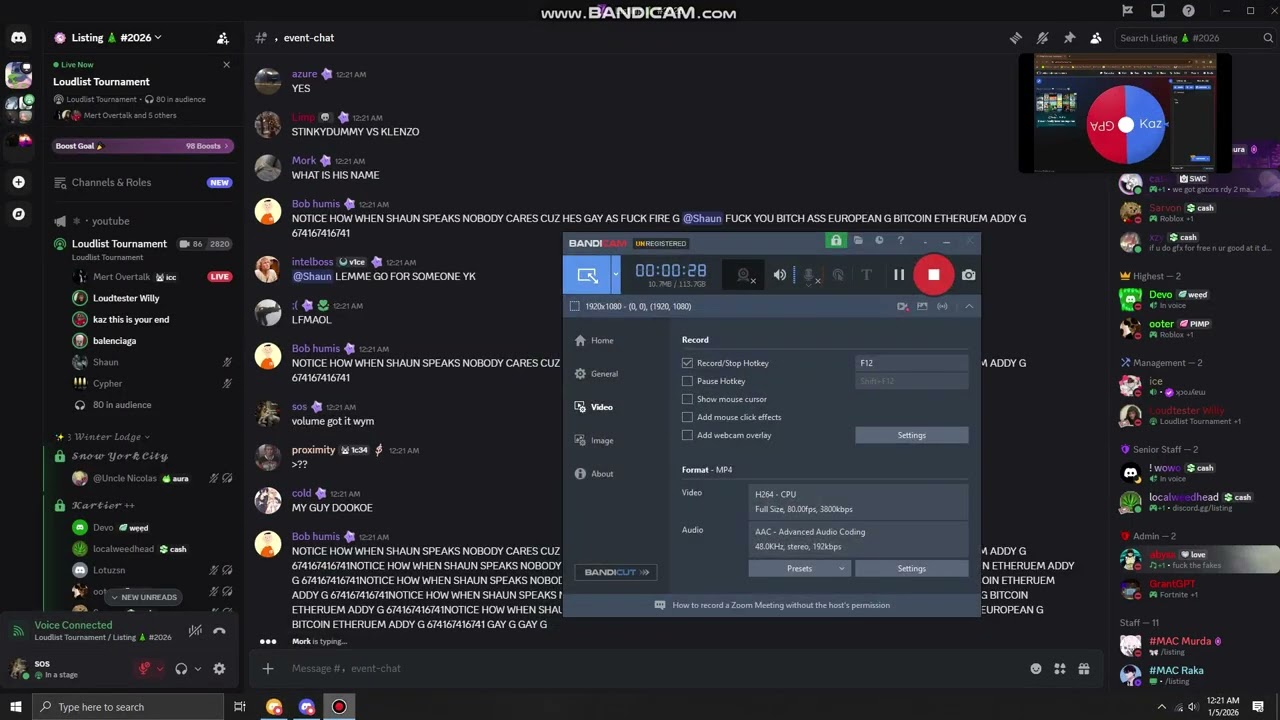Open the Boost Goal 98 Boosts bar

tap(143, 146)
